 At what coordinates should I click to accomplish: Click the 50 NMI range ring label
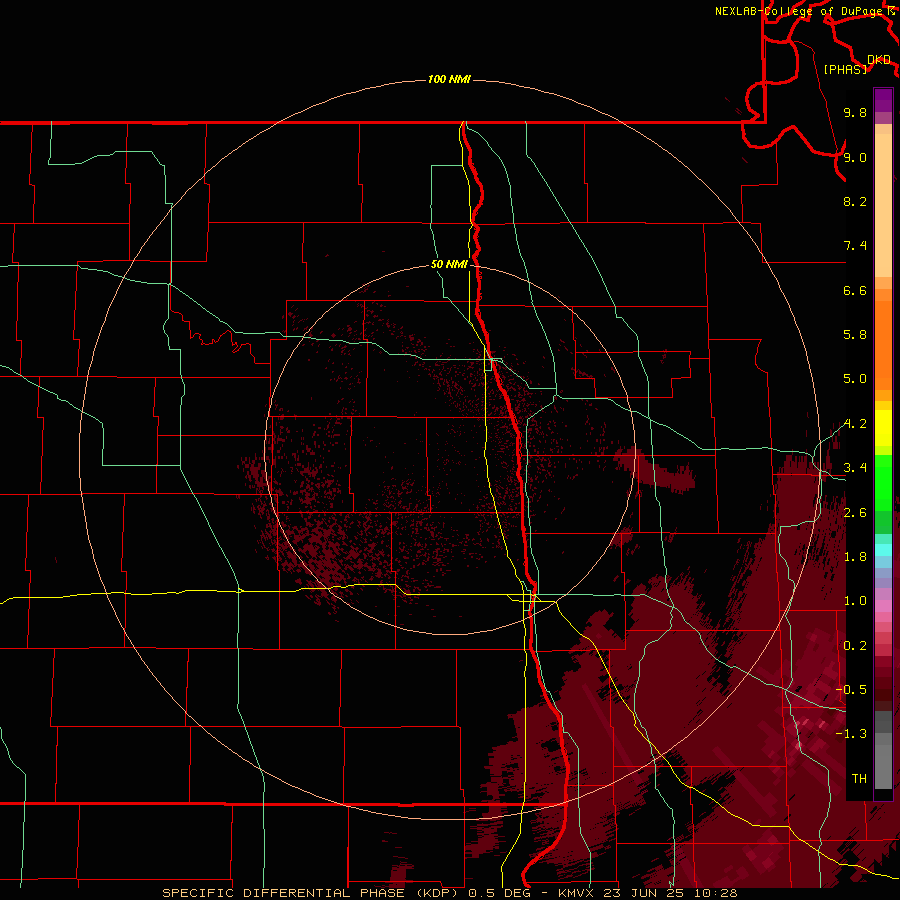(x=449, y=264)
